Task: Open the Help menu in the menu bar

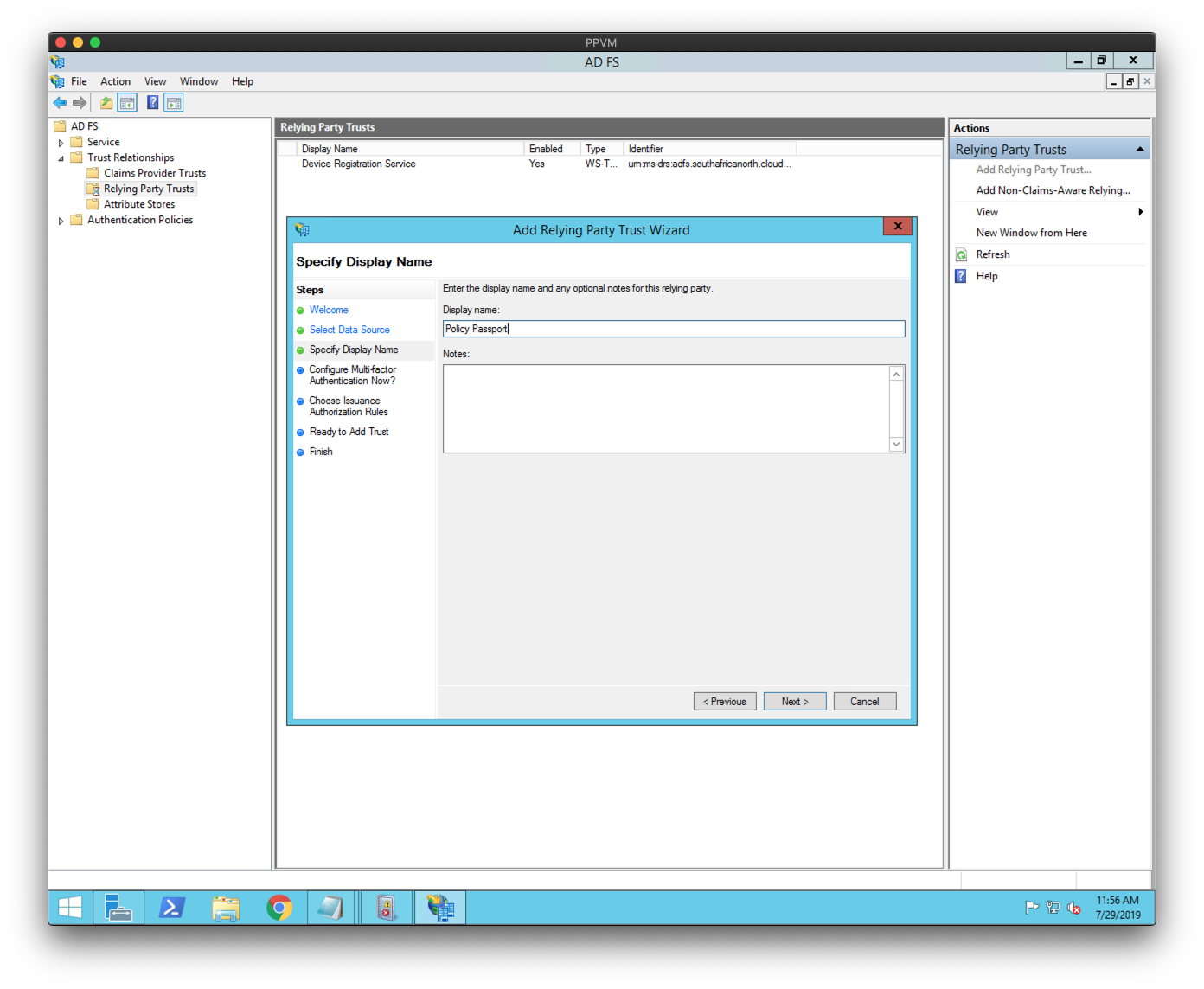Action: tap(242, 81)
